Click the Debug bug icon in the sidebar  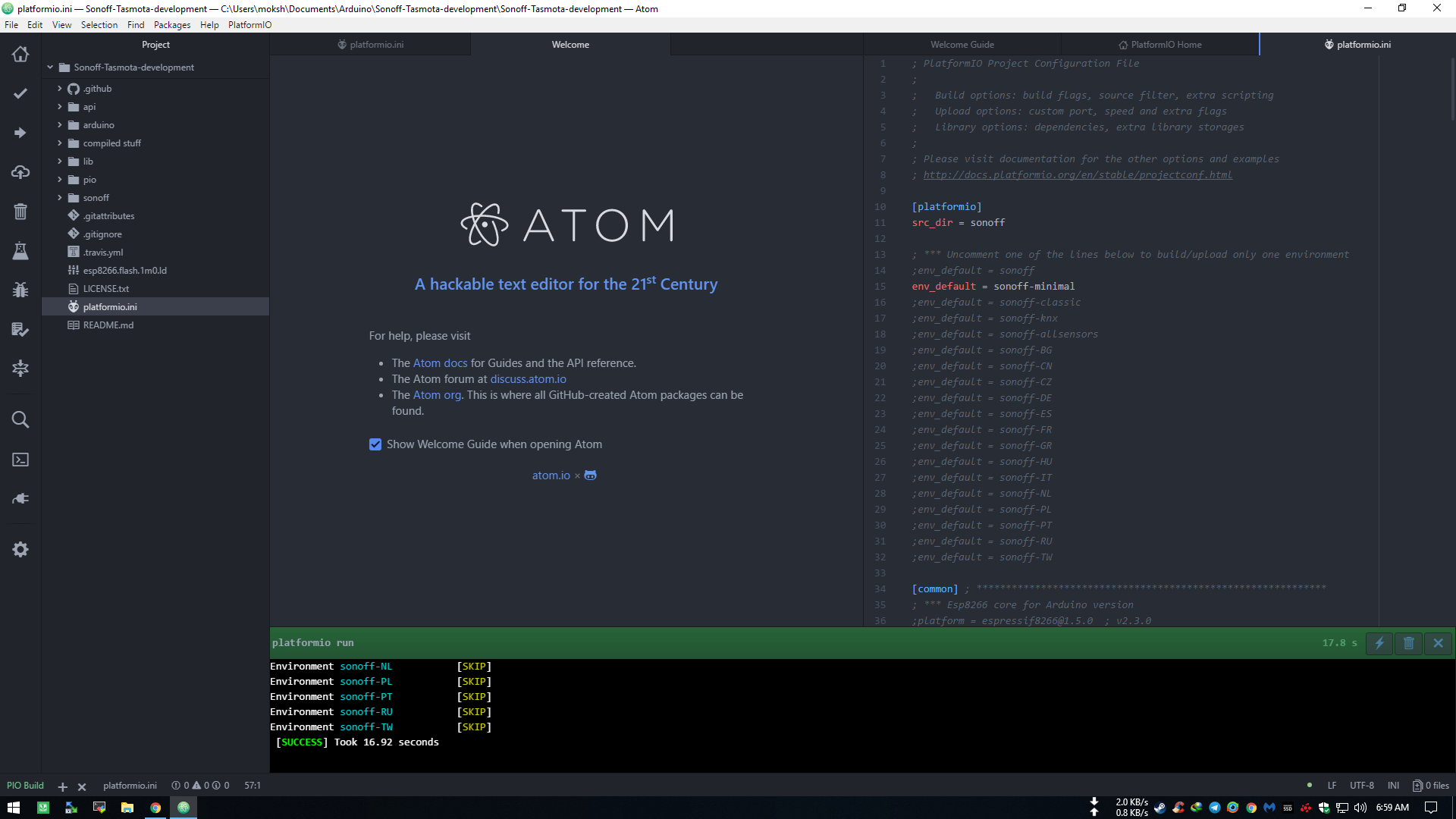[x=20, y=290]
